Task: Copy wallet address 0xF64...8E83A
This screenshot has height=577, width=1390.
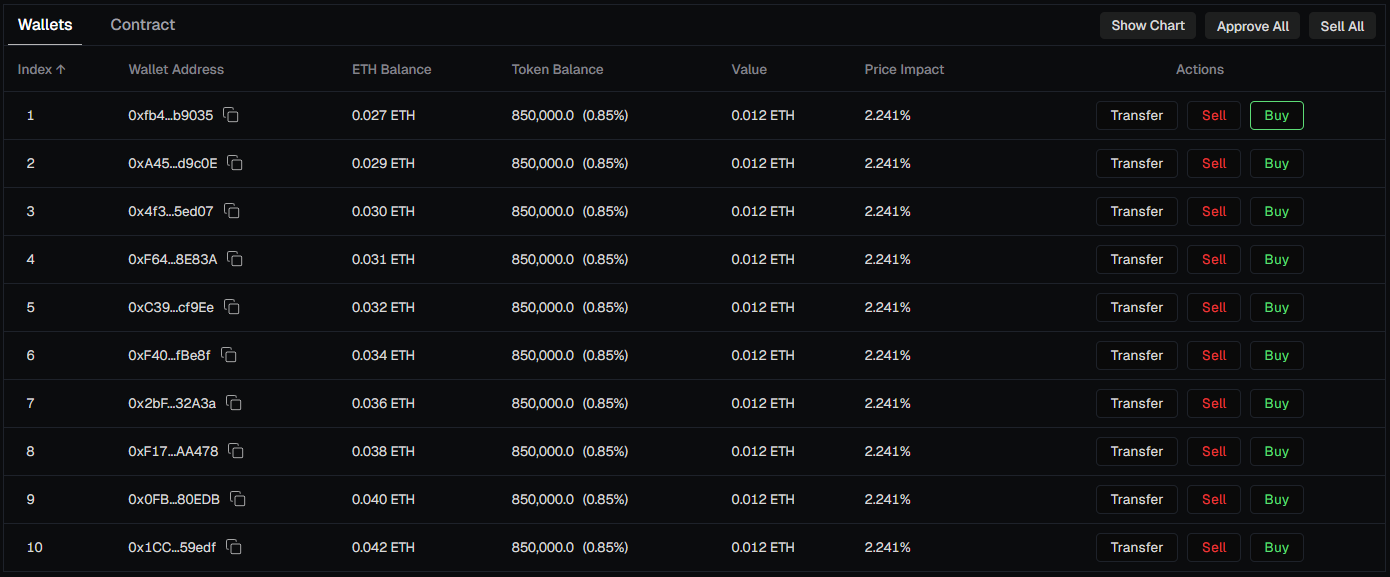Action: pyautogui.click(x=236, y=259)
